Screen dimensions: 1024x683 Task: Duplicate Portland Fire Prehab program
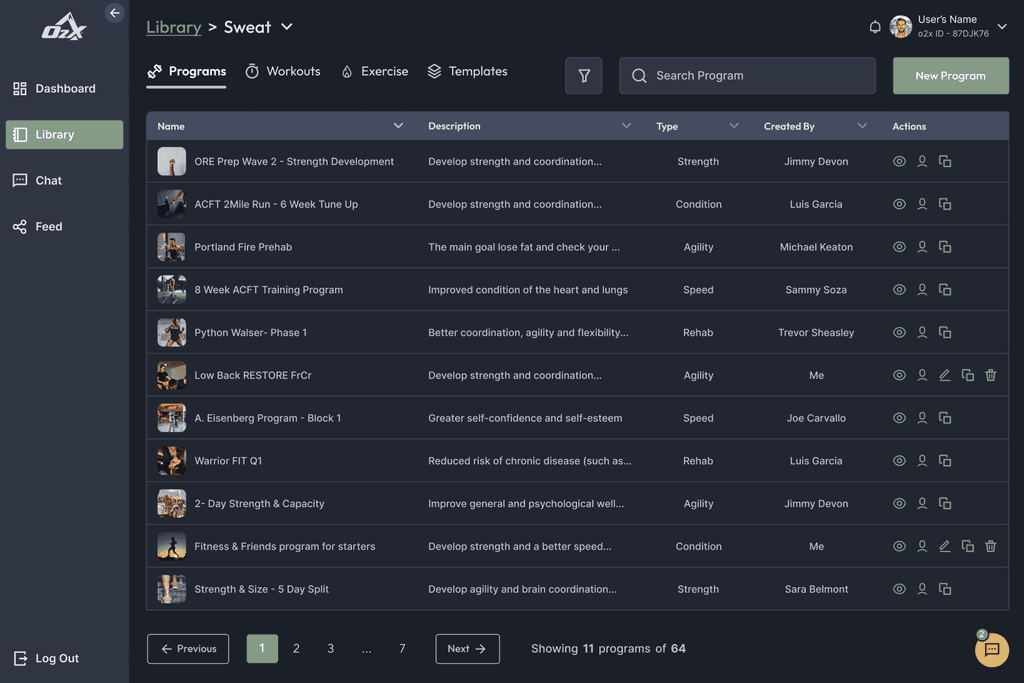(x=945, y=247)
